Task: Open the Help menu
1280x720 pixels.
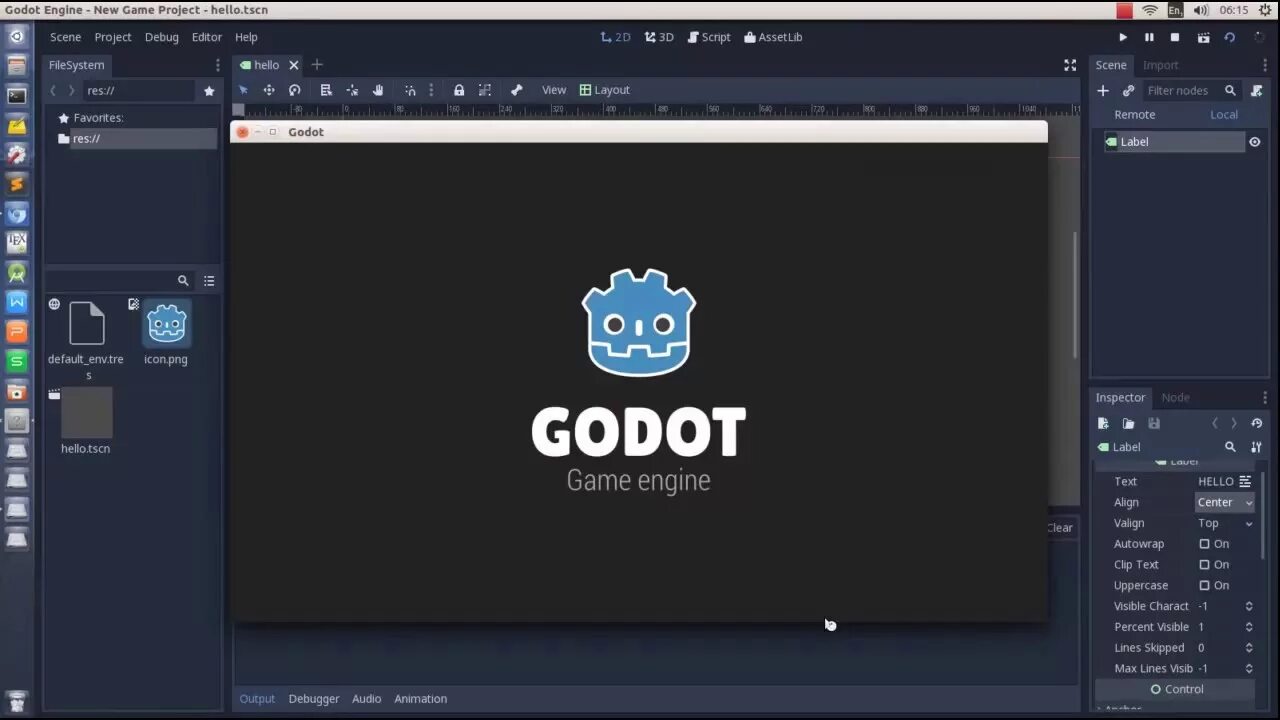Action: point(246,37)
